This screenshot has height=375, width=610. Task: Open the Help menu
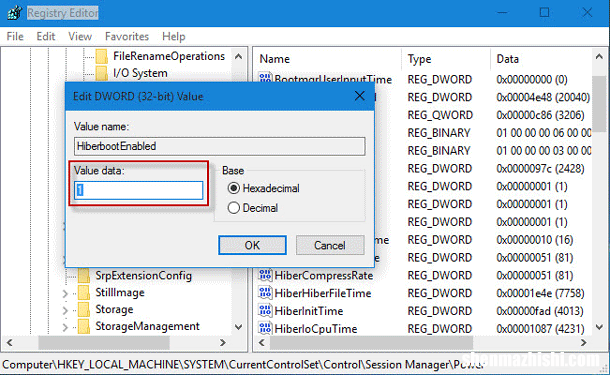(x=174, y=37)
